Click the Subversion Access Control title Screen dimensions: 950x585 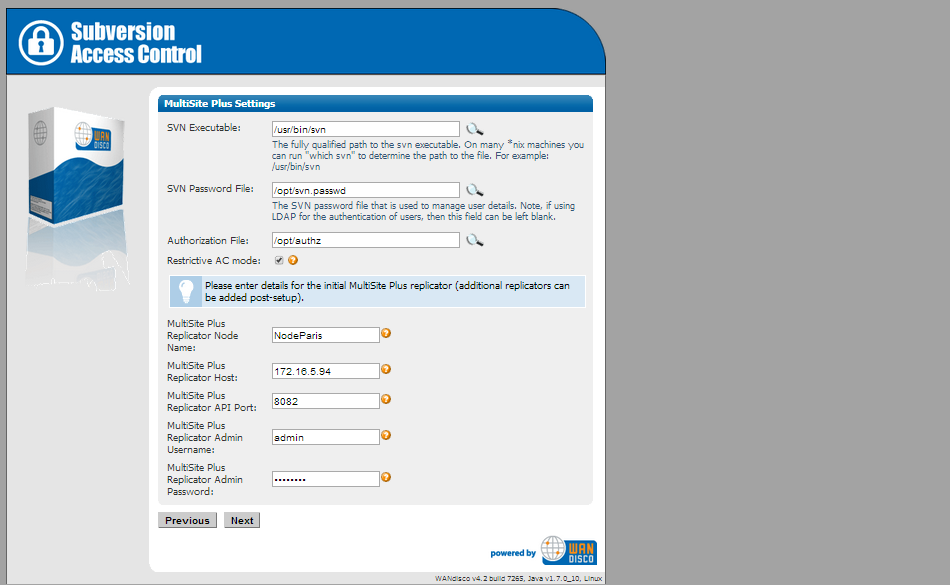pos(136,42)
